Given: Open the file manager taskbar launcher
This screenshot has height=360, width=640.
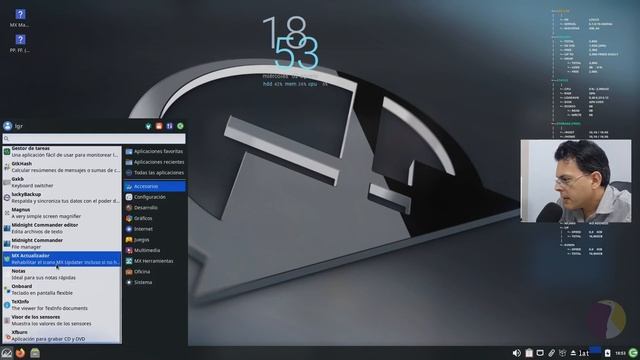Looking at the screenshot, I should (35, 353).
